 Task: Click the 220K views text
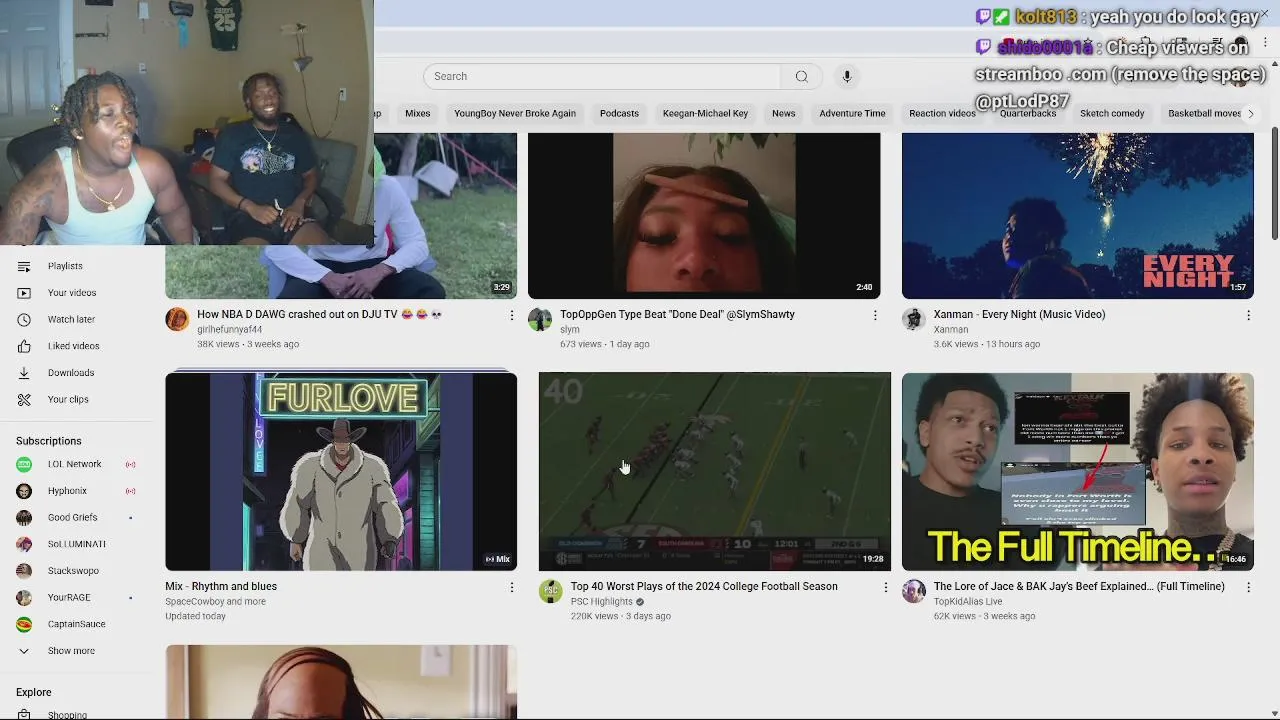[x=594, y=616]
